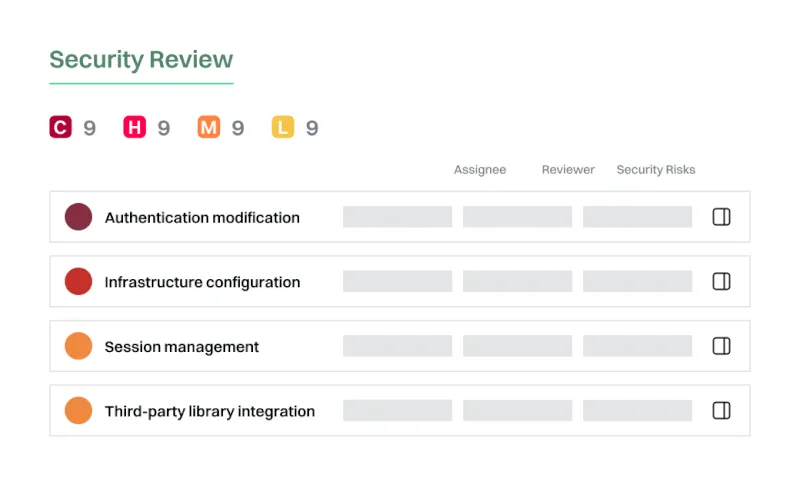
Task: Click the High severity H badge
Action: click(135, 127)
